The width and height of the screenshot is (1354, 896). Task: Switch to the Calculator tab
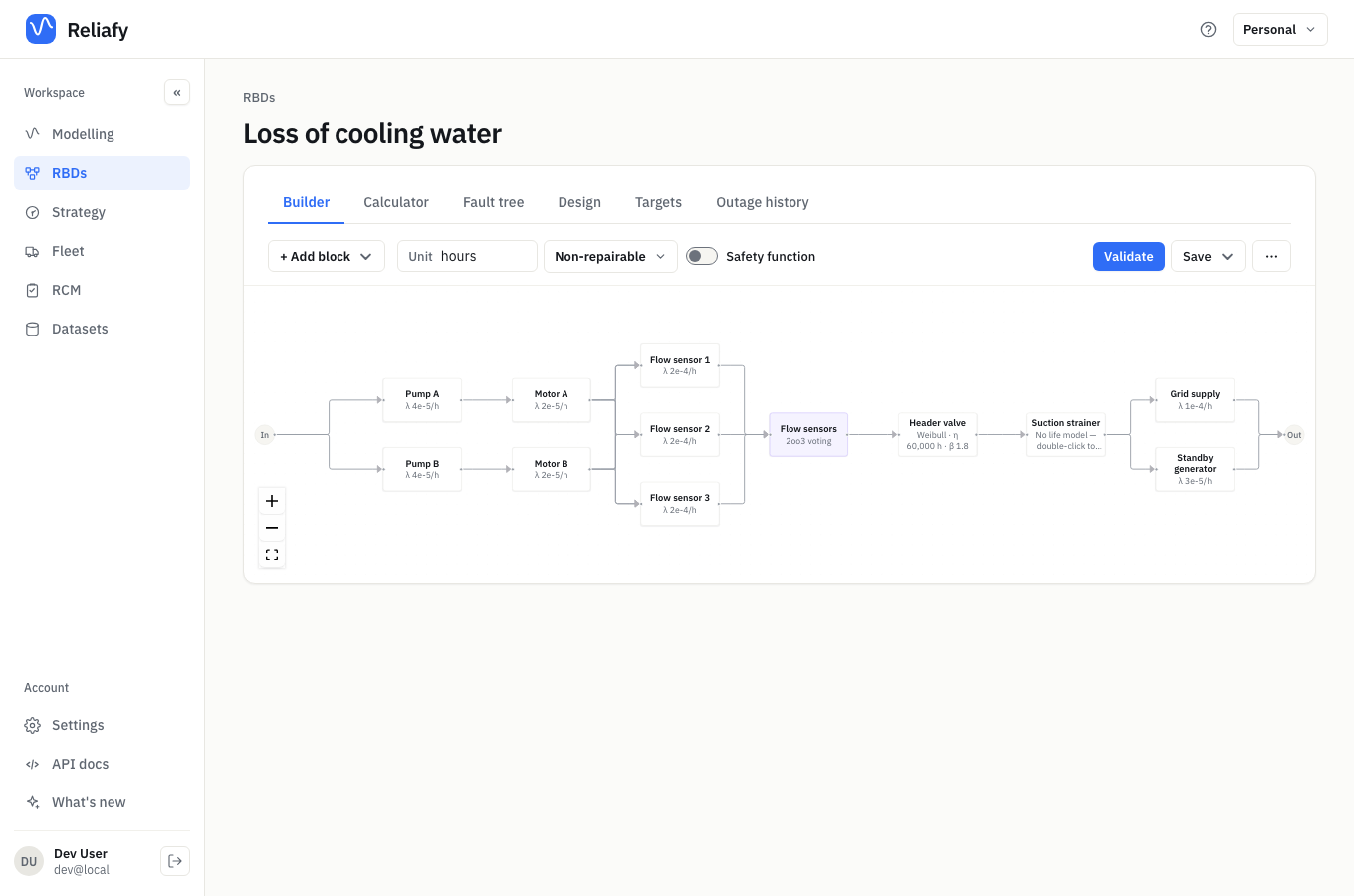(396, 202)
